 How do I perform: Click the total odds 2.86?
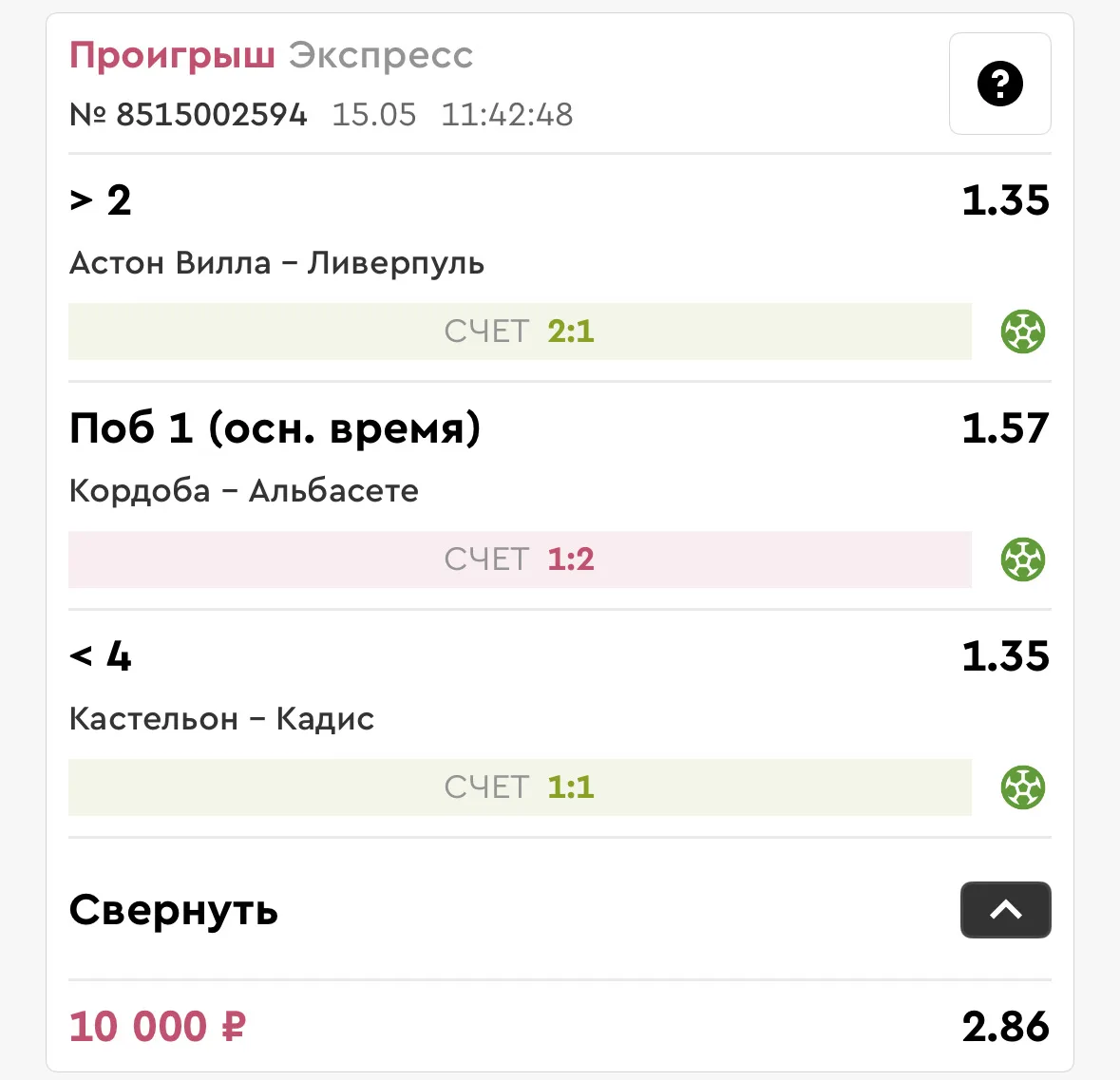(x=1006, y=1027)
